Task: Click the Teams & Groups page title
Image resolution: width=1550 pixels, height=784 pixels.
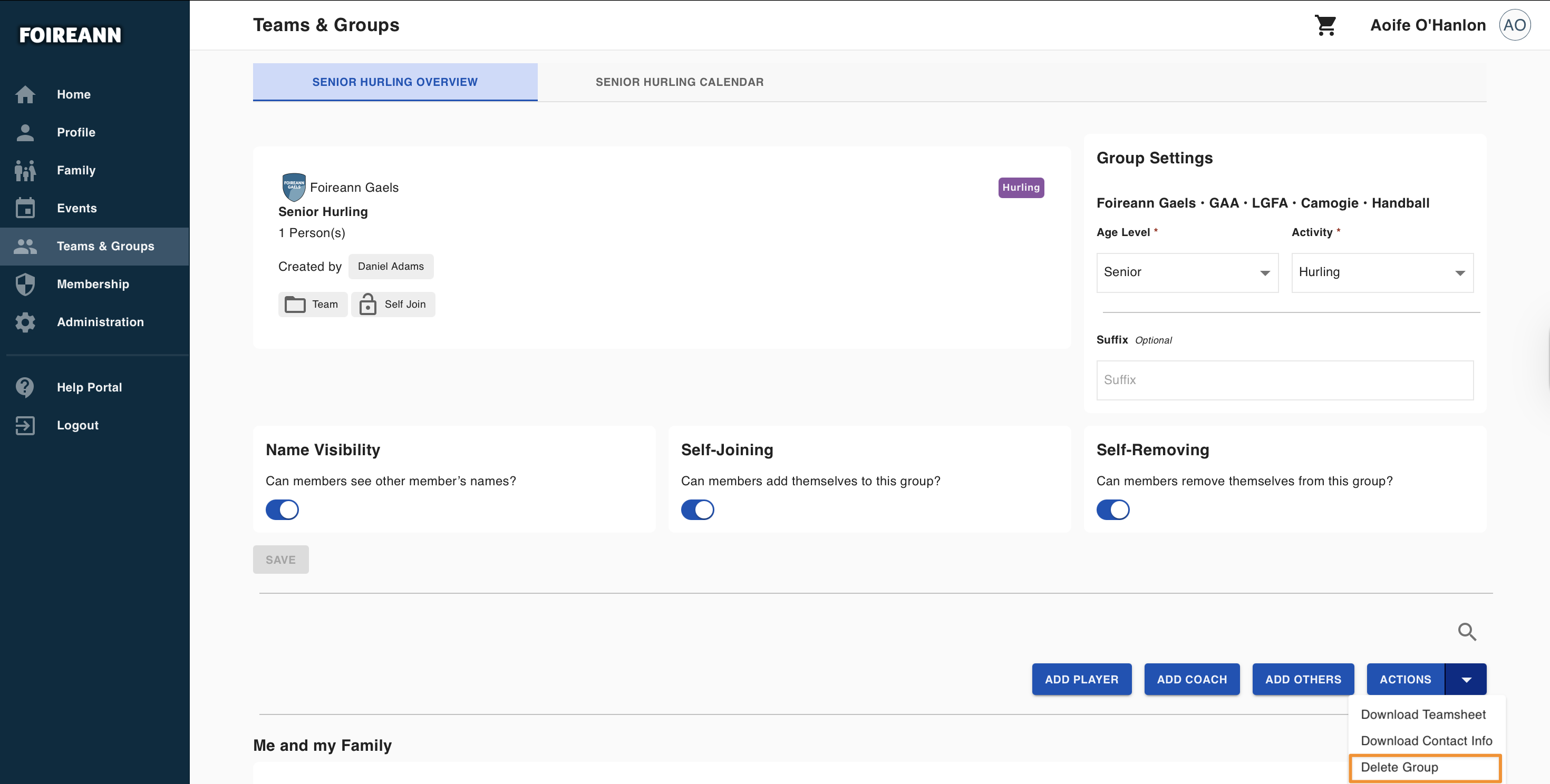Action: pyautogui.click(x=325, y=25)
